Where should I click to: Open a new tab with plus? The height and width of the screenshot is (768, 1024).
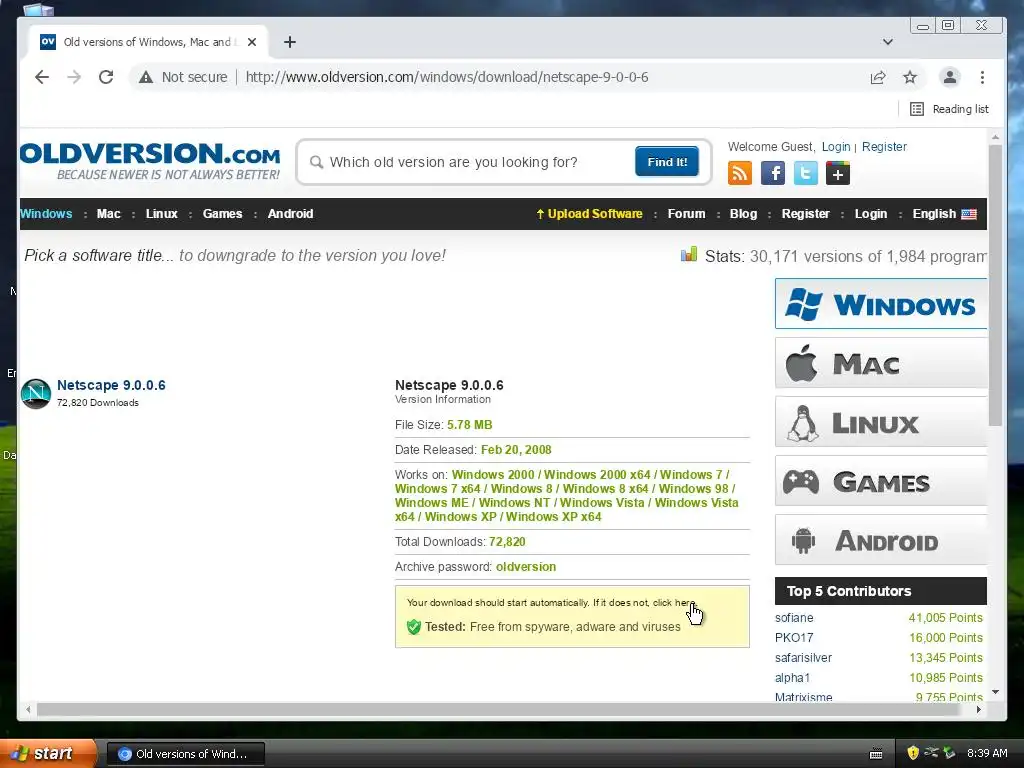tap(290, 42)
